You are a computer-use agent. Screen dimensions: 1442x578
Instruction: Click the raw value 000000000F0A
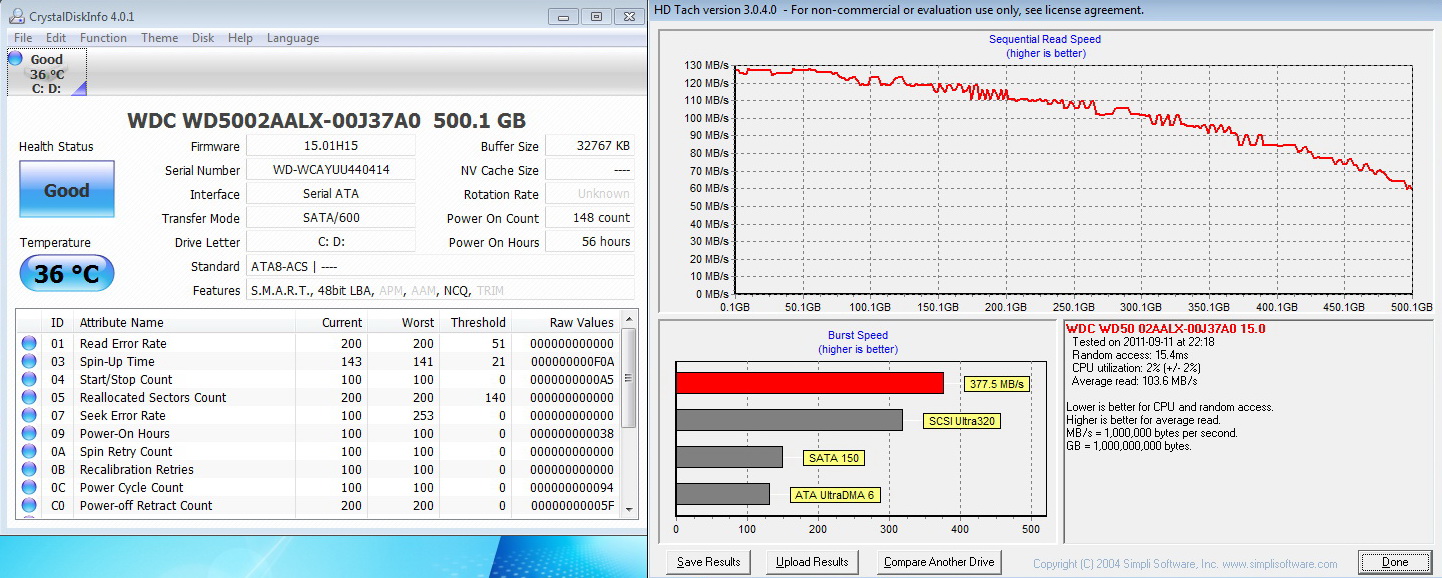(572, 361)
